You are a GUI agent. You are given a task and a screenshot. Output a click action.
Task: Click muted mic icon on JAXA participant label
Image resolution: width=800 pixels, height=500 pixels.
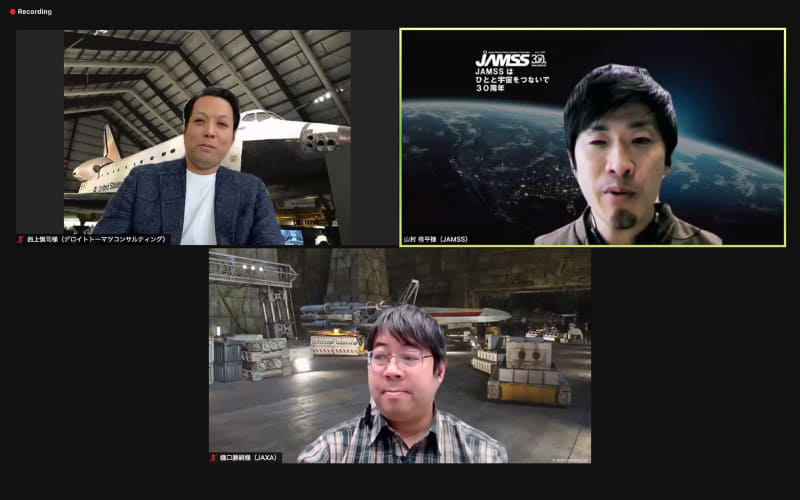(x=214, y=458)
